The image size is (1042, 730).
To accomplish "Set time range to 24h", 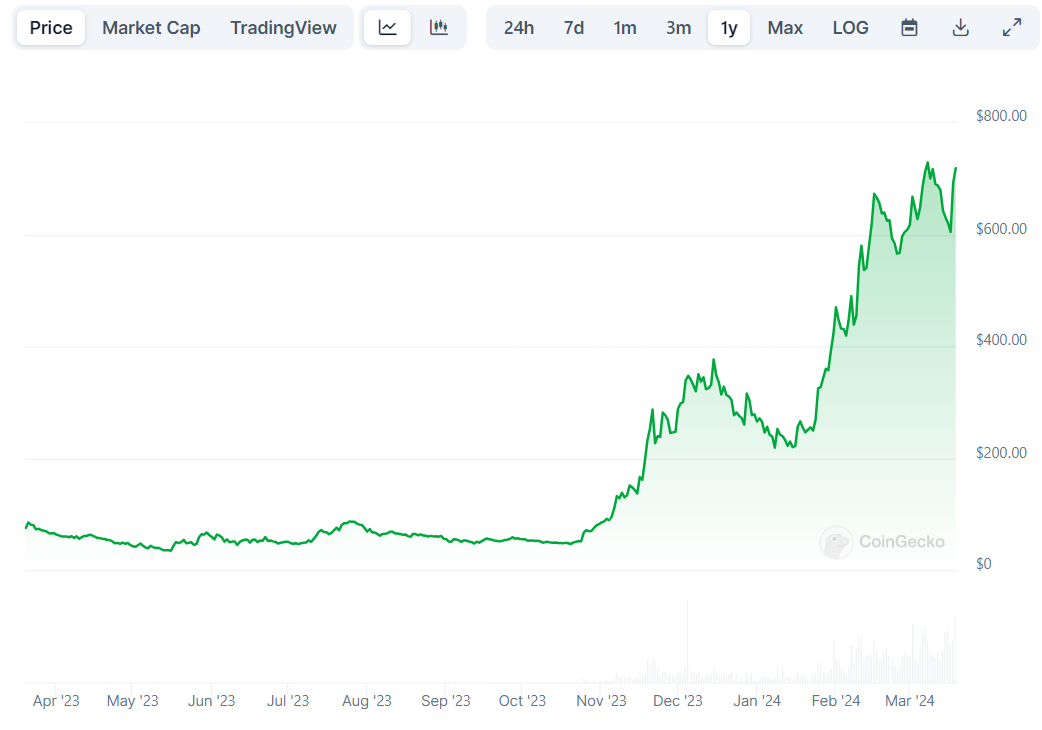I will [x=518, y=28].
